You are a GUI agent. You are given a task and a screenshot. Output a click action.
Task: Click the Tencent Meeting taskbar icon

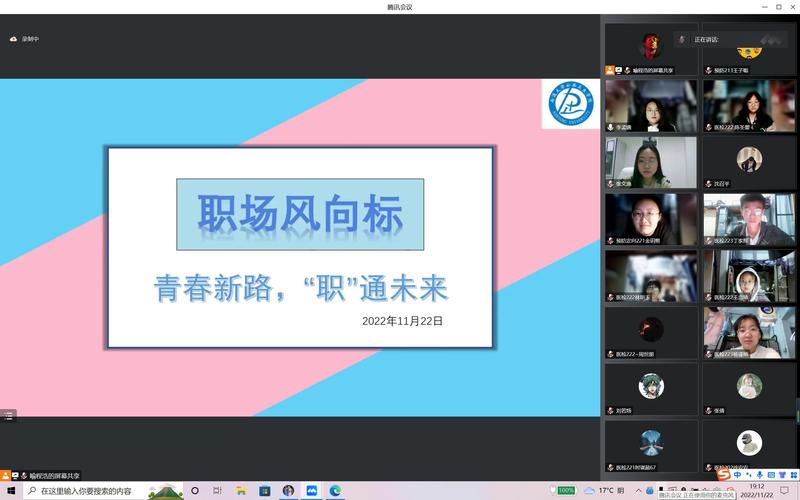click(312, 491)
